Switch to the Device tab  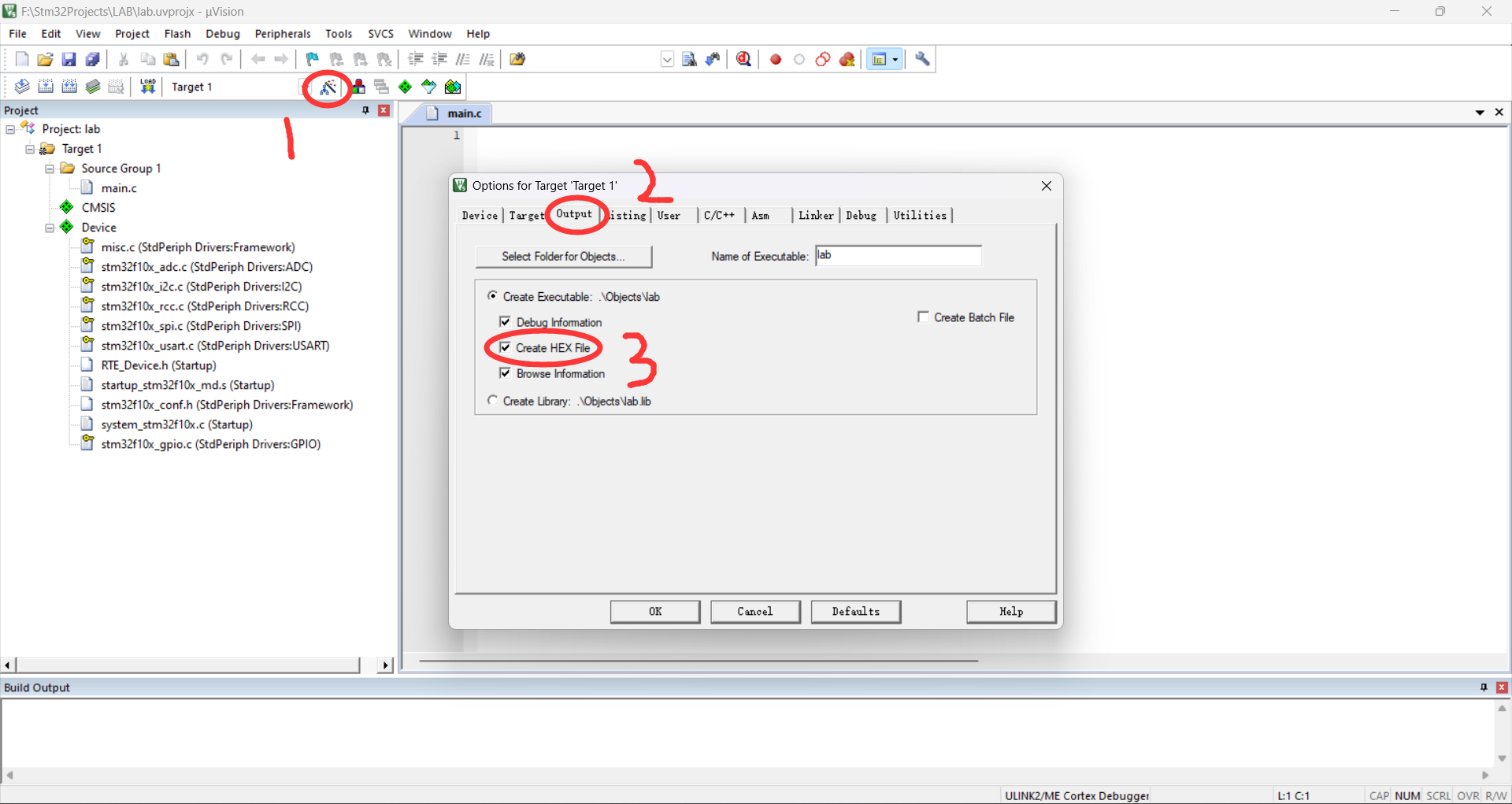[480, 215]
